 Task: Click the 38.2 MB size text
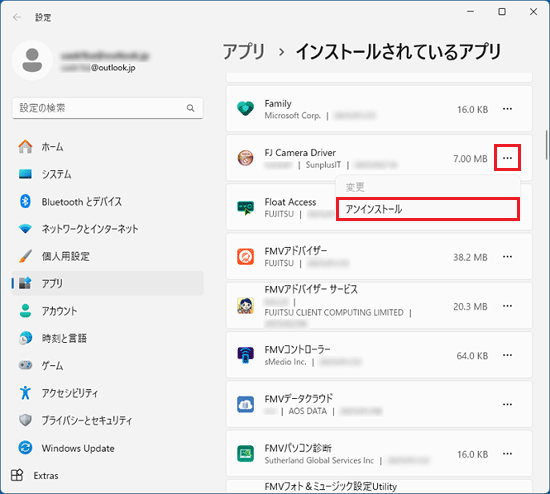[470, 257]
